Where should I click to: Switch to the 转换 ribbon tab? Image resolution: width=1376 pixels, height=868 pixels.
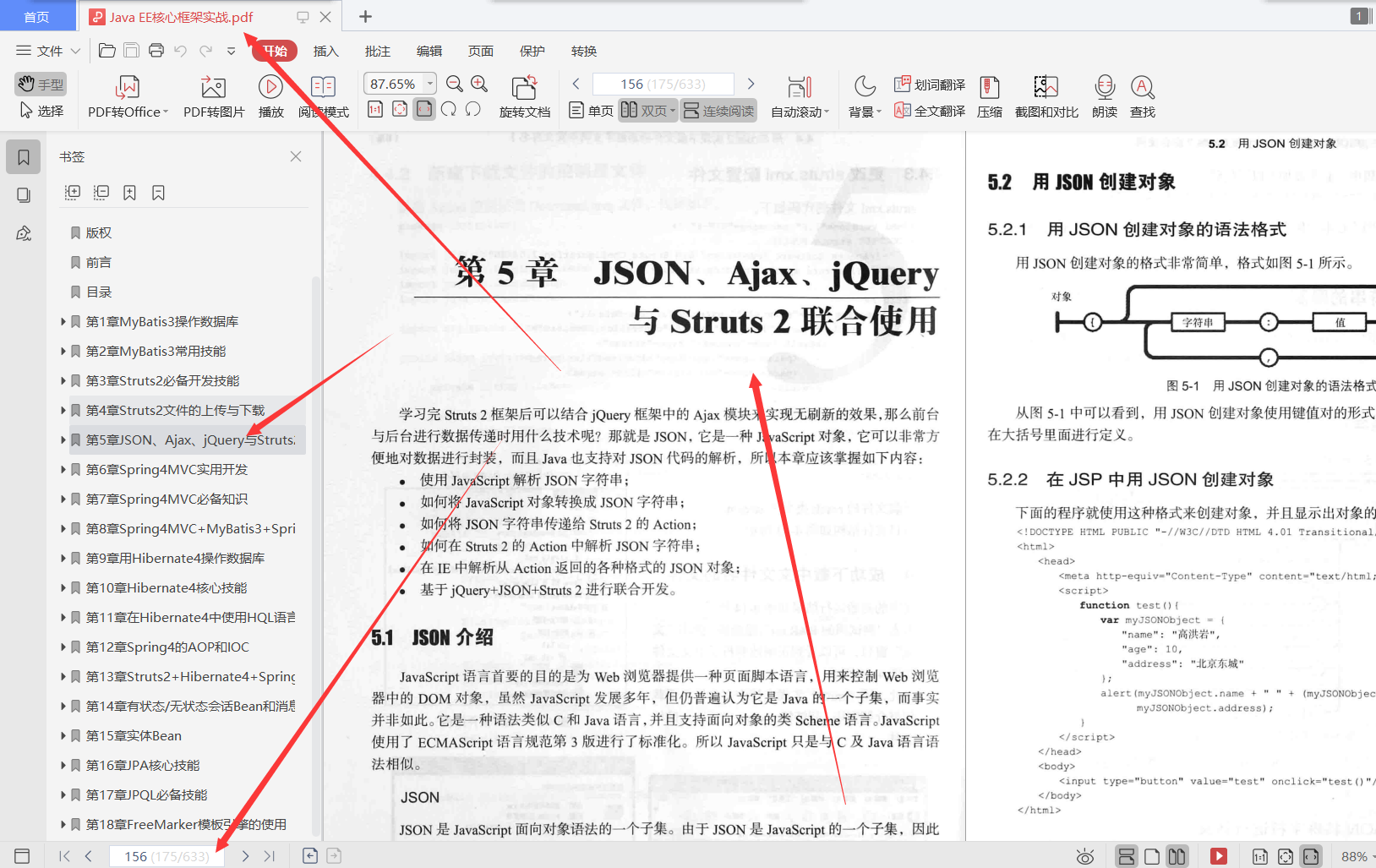tap(583, 51)
